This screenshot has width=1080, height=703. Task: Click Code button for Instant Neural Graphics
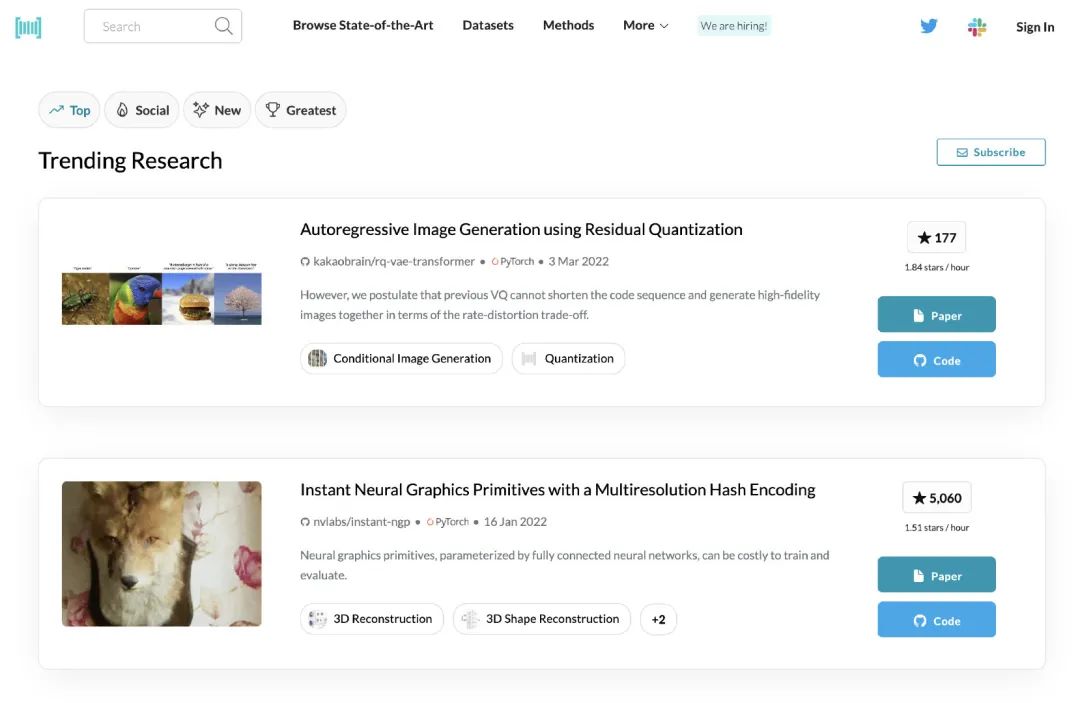[x=936, y=620]
